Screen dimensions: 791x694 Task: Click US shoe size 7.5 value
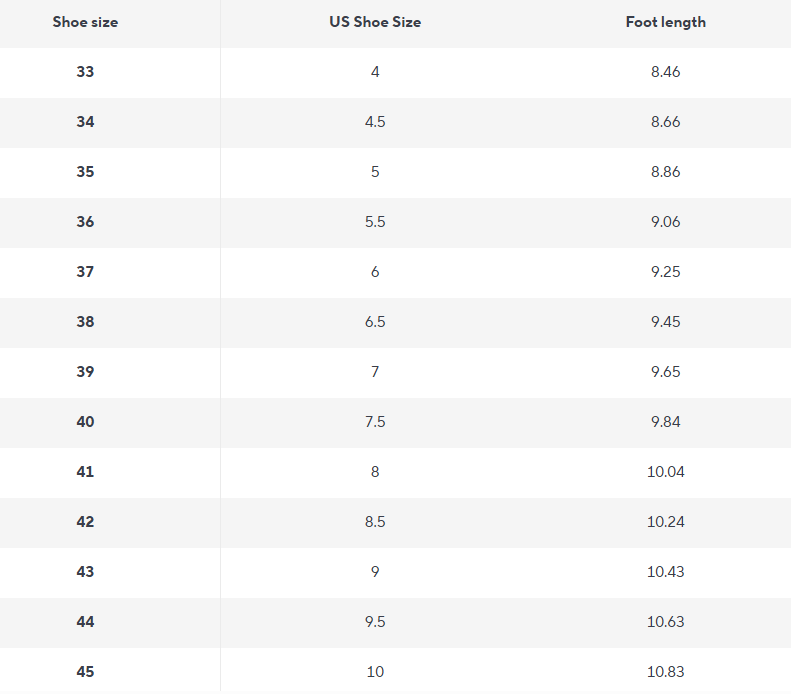(x=375, y=422)
